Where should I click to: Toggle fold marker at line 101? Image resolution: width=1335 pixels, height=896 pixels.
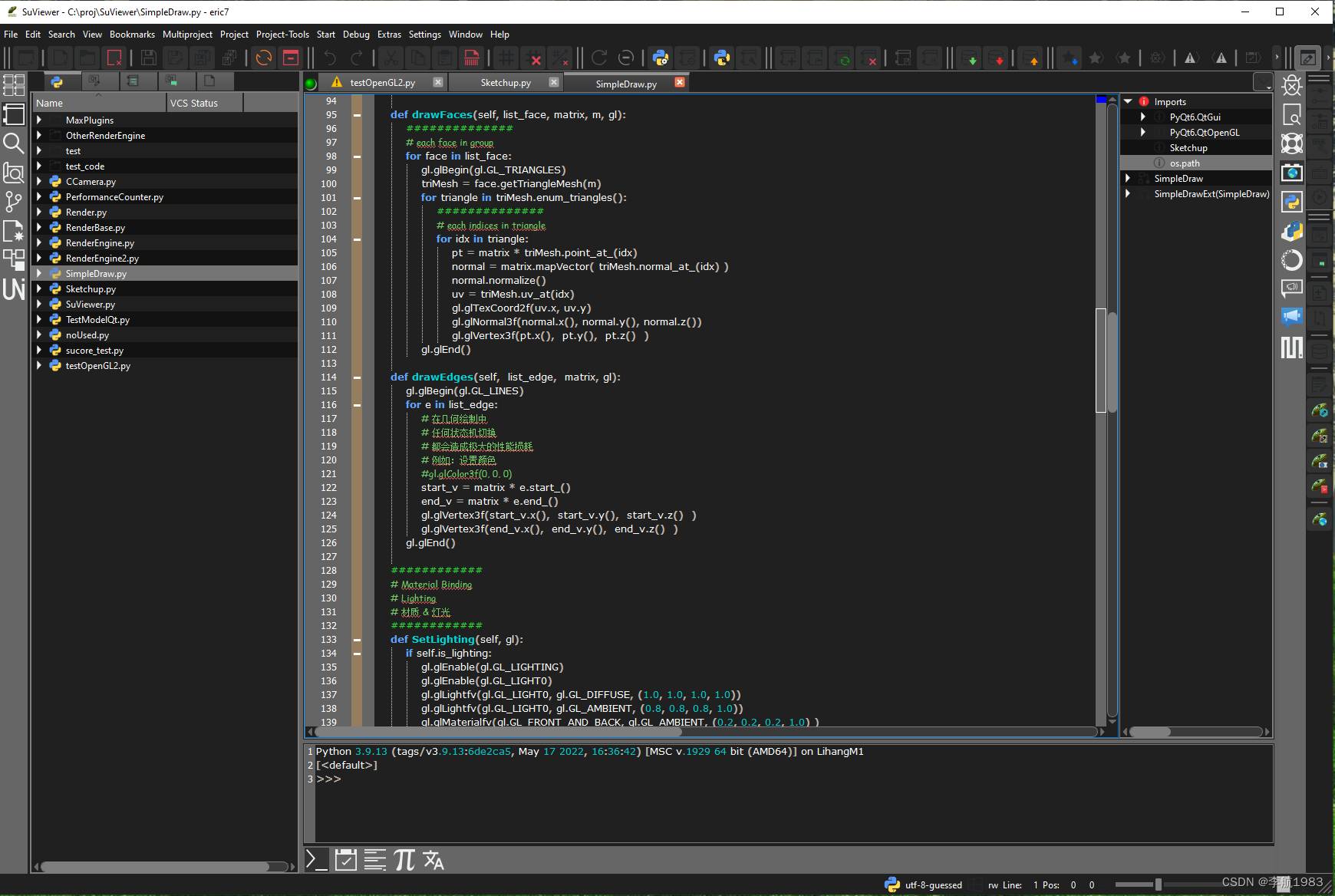357,198
